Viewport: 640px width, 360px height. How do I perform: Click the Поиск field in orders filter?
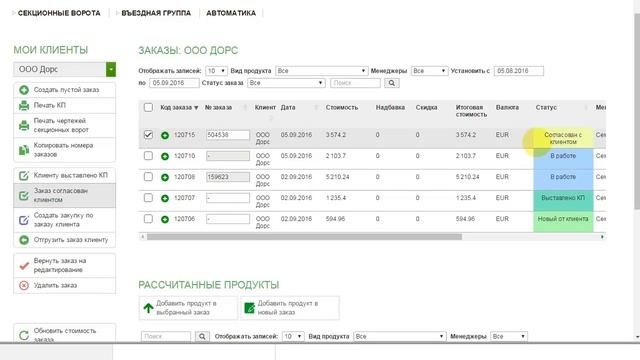pos(355,83)
